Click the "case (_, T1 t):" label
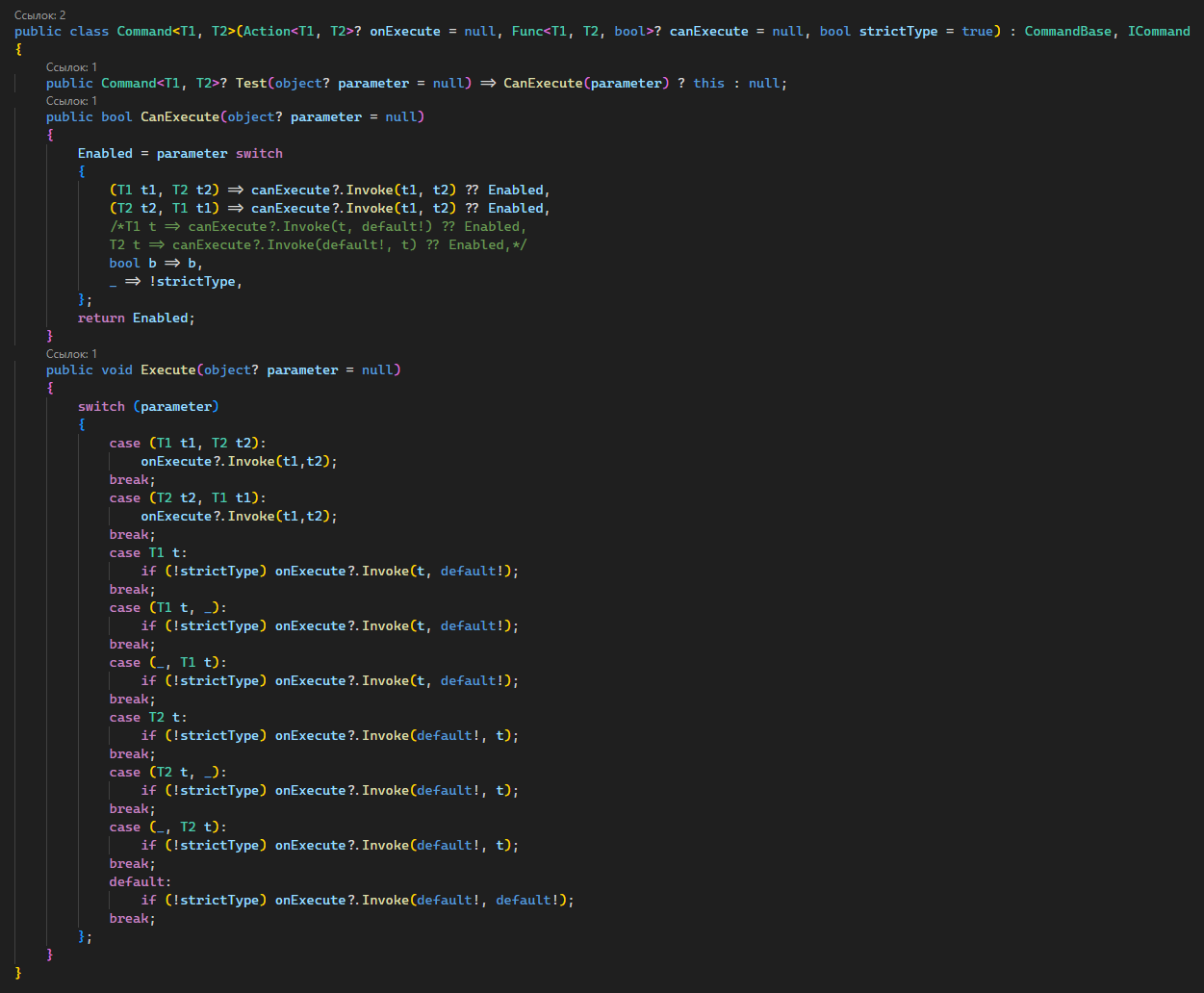The height and width of the screenshot is (993, 1204). pos(168,662)
